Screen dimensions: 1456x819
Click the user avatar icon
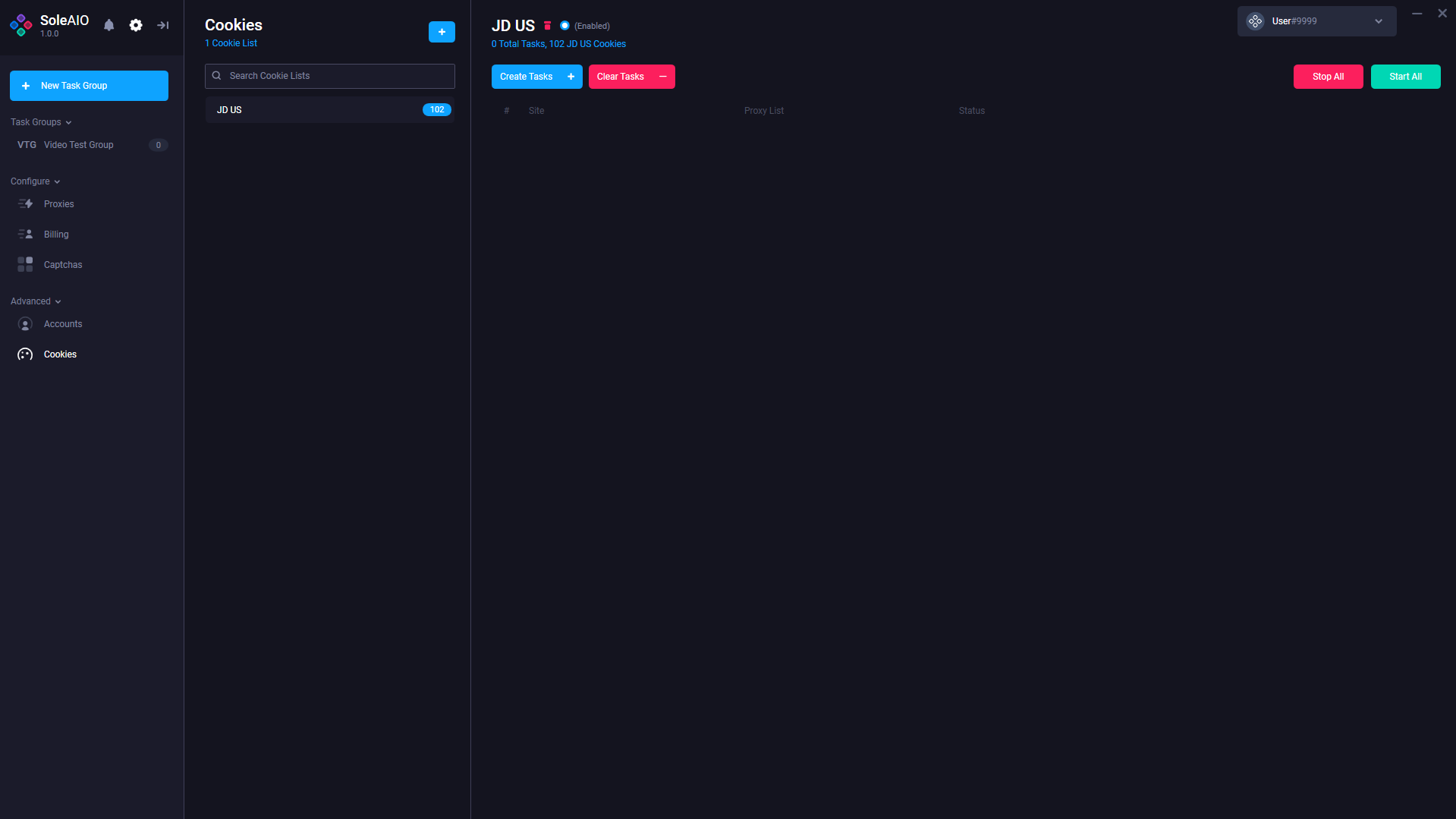[x=1255, y=21]
